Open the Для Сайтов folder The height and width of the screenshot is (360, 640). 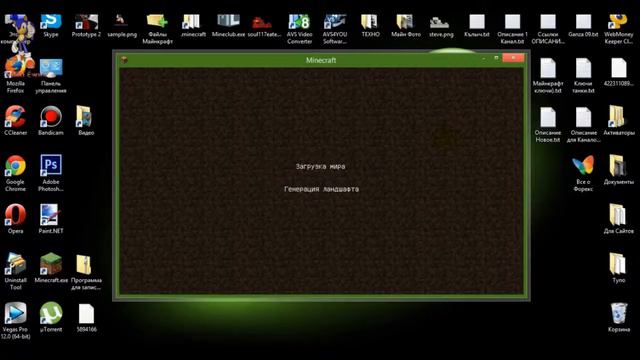(618, 219)
